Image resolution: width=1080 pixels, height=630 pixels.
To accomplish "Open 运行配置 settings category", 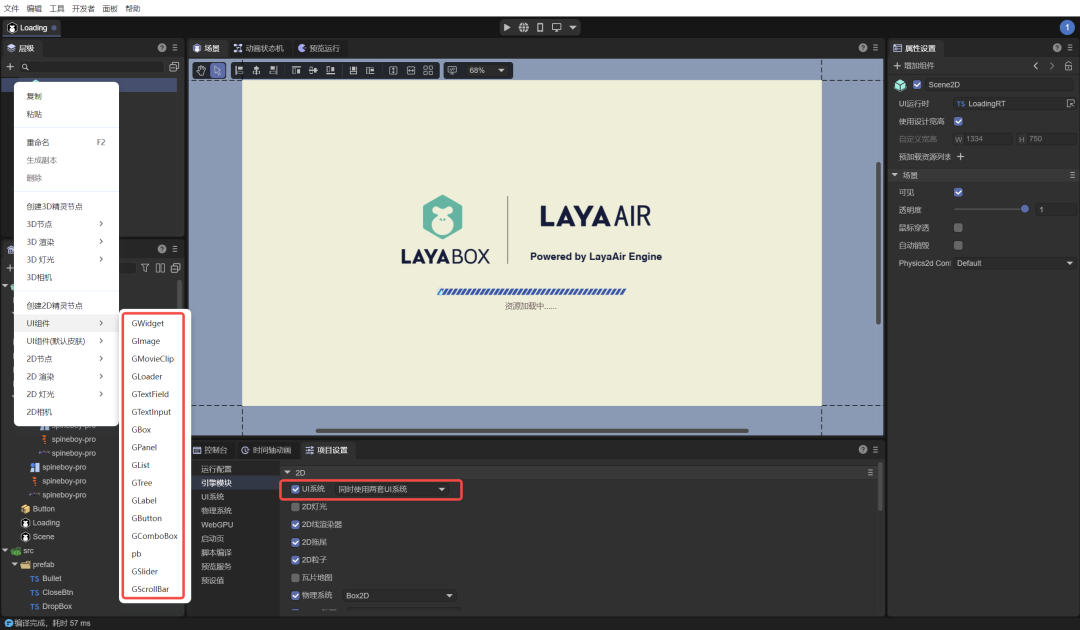I will (x=216, y=469).
